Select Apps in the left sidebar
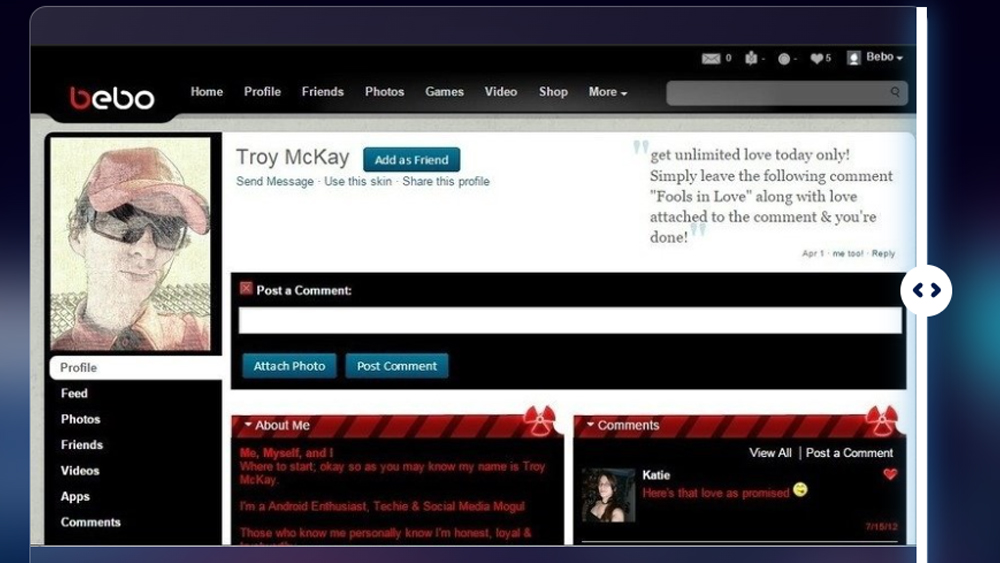The width and height of the screenshot is (1000, 563). click(x=75, y=497)
